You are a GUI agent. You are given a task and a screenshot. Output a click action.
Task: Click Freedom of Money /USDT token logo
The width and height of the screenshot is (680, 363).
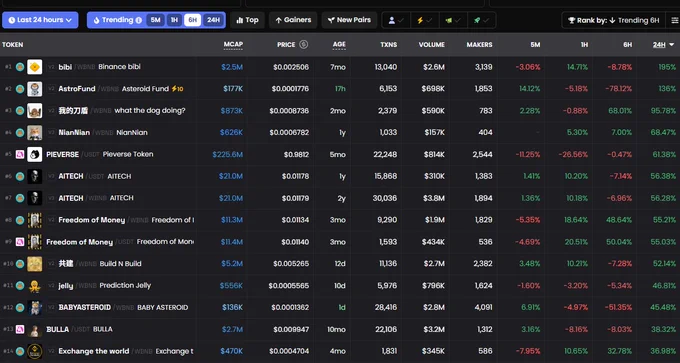(35, 242)
